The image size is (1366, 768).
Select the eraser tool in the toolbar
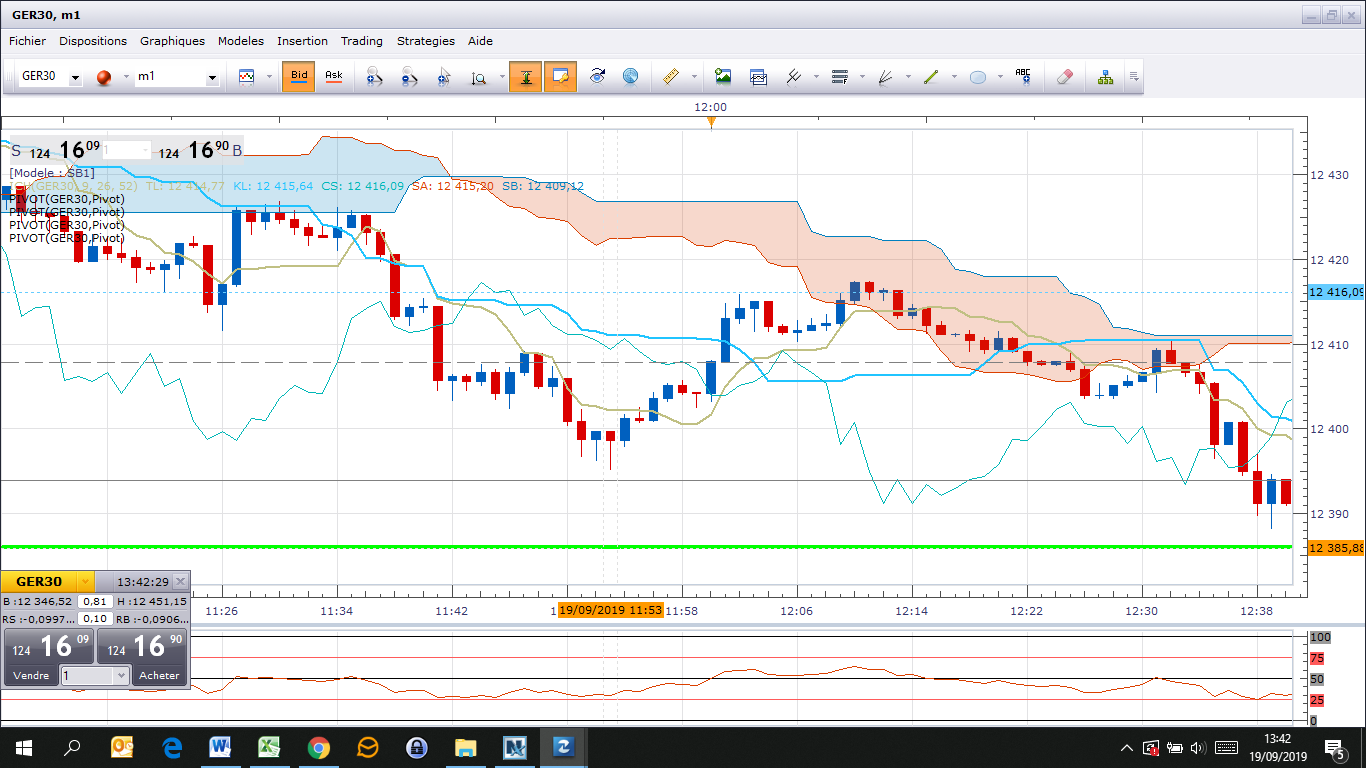coord(1064,77)
